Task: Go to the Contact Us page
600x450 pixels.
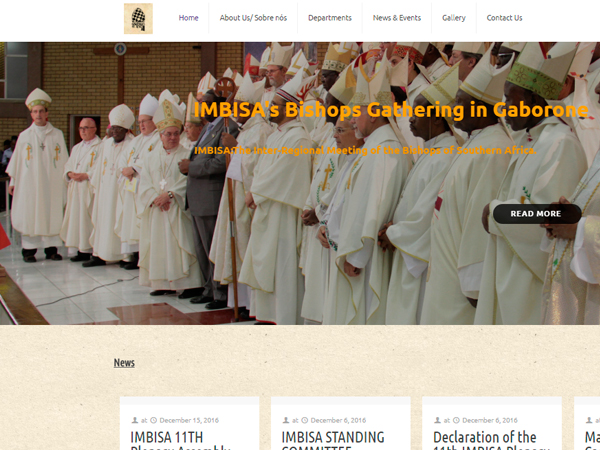Action: coord(504,18)
